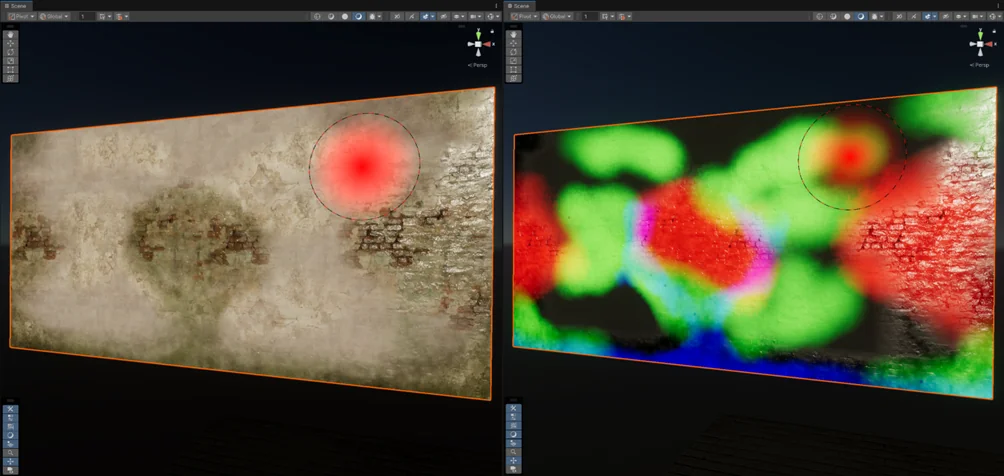Screen dimensions: 1004x476
Task: Select the right Scene tab
Action: [519, 6]
